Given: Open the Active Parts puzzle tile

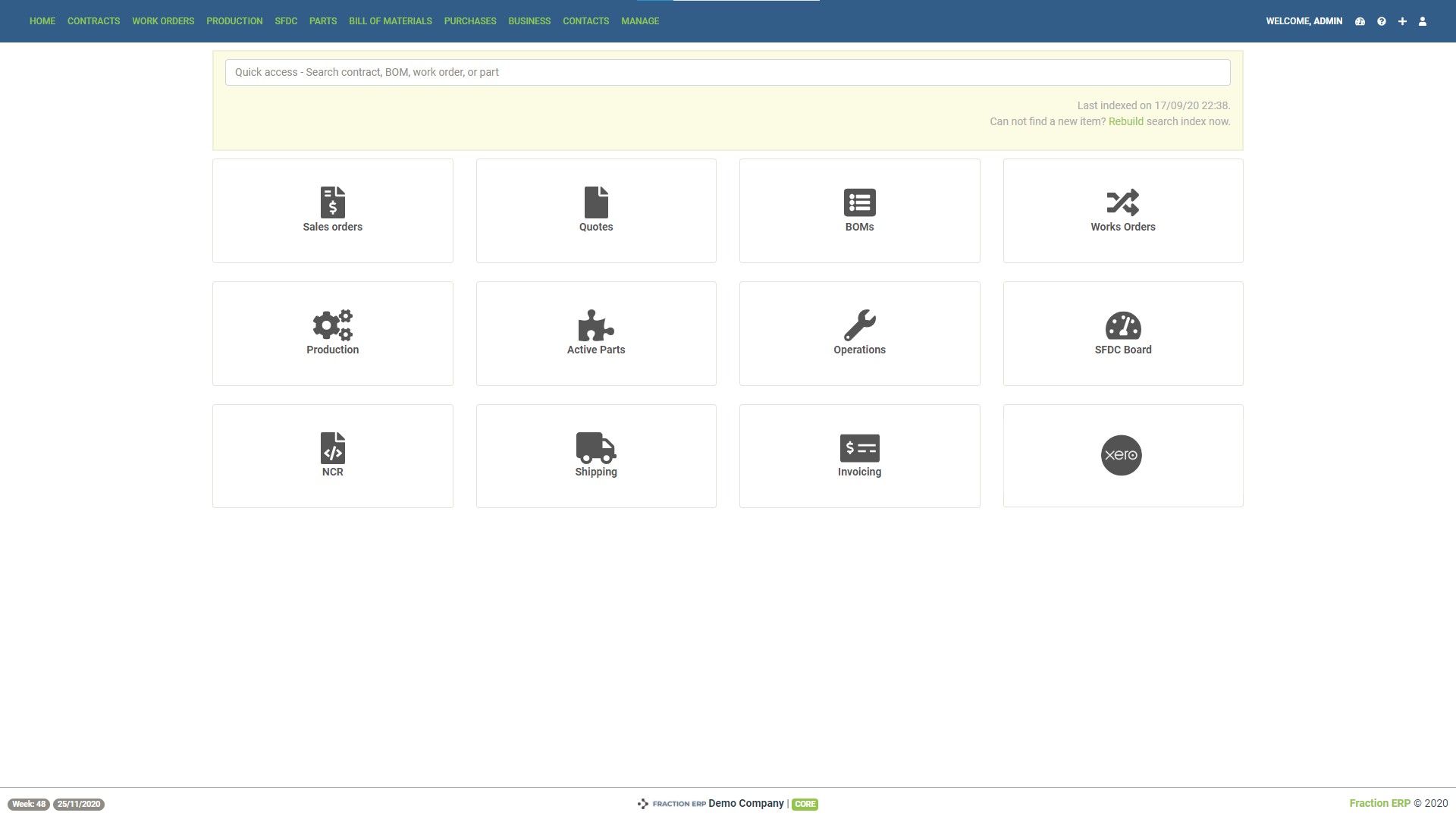Looking at the screenshot, I should click(596, 333).
